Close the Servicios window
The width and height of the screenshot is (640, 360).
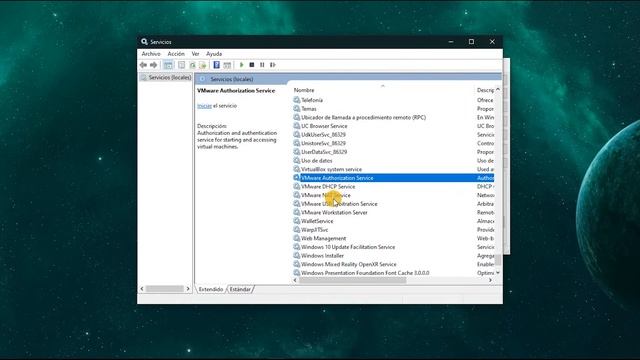click(492, 42)
